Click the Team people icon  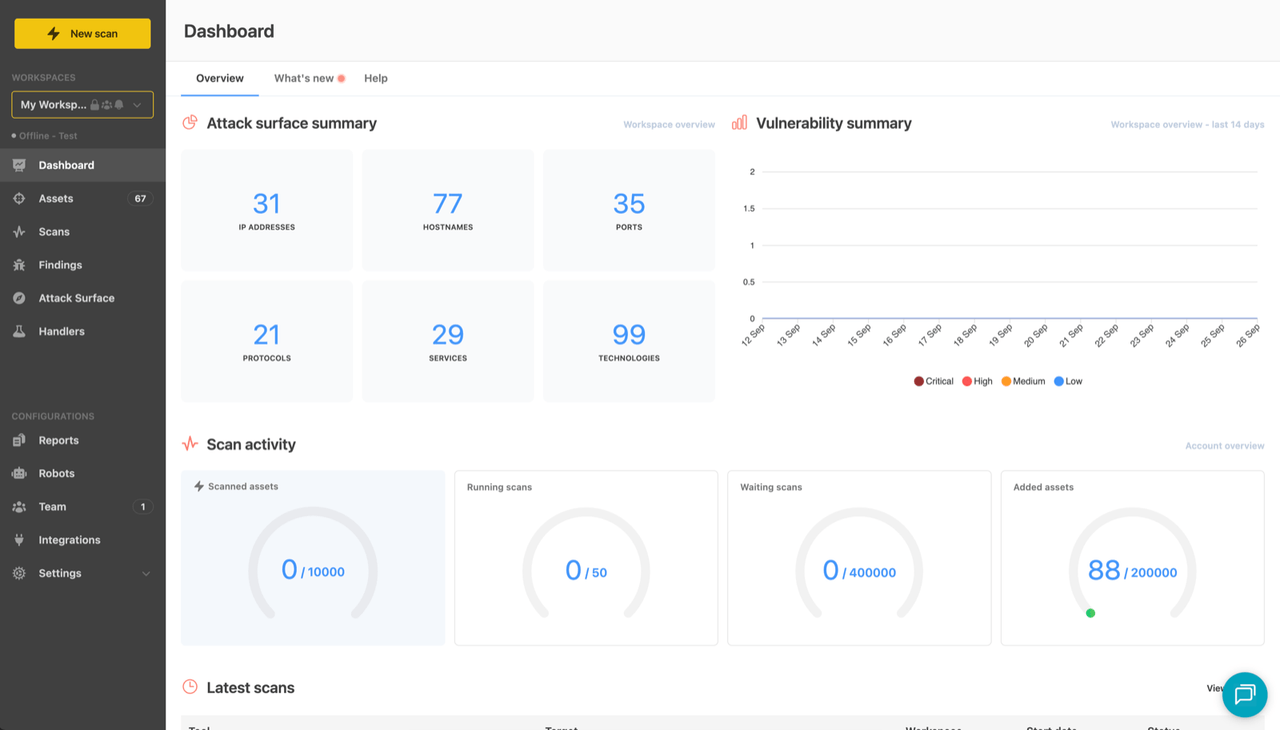19,507
